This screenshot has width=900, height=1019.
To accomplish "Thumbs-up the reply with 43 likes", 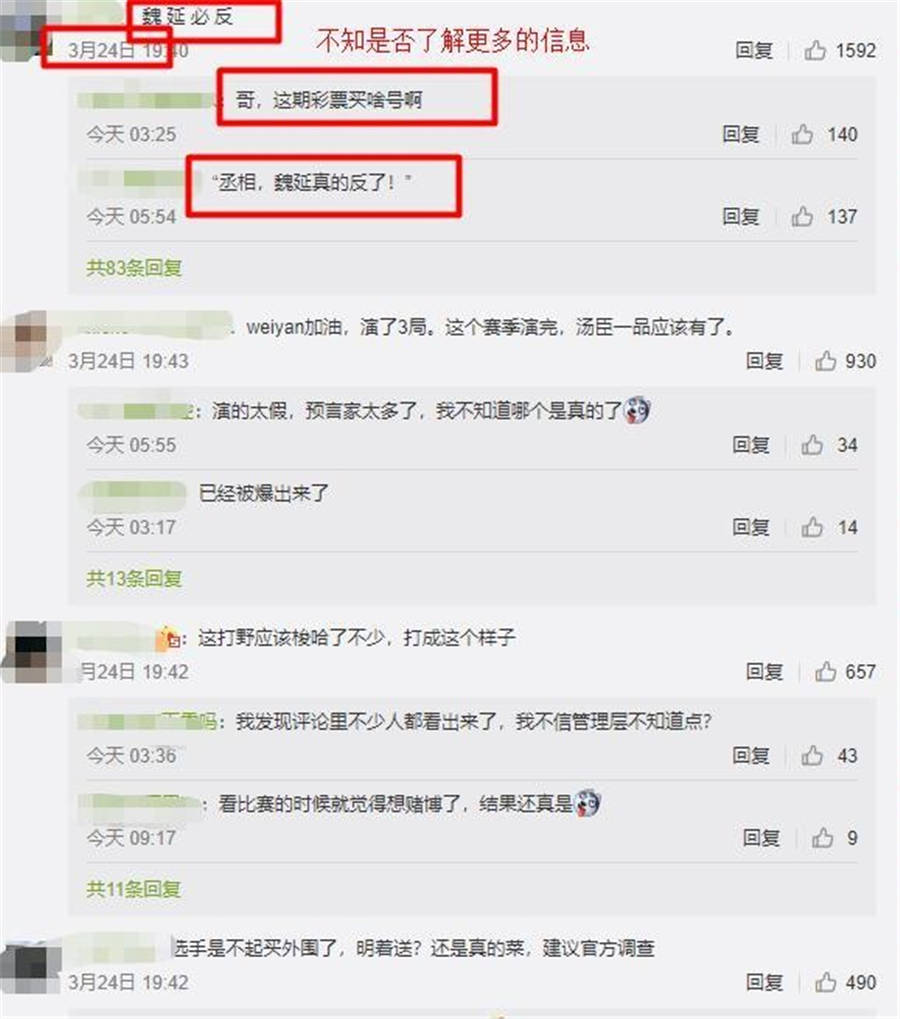I will 812,755.
